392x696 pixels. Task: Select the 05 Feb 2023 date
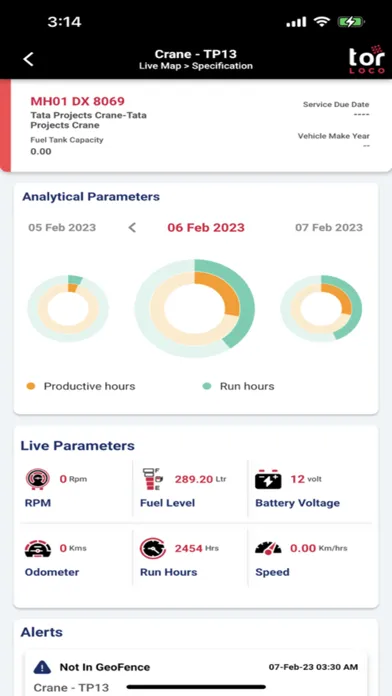[x=62, y=228]
